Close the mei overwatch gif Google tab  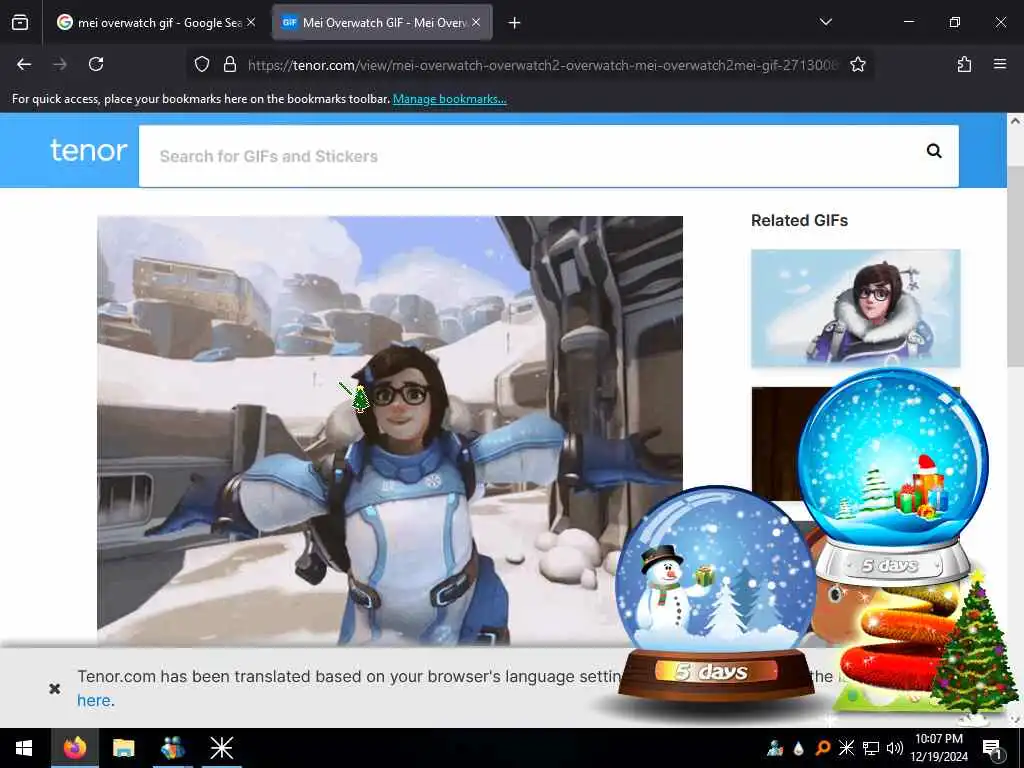pyautogui.click(x=251, y=23)
